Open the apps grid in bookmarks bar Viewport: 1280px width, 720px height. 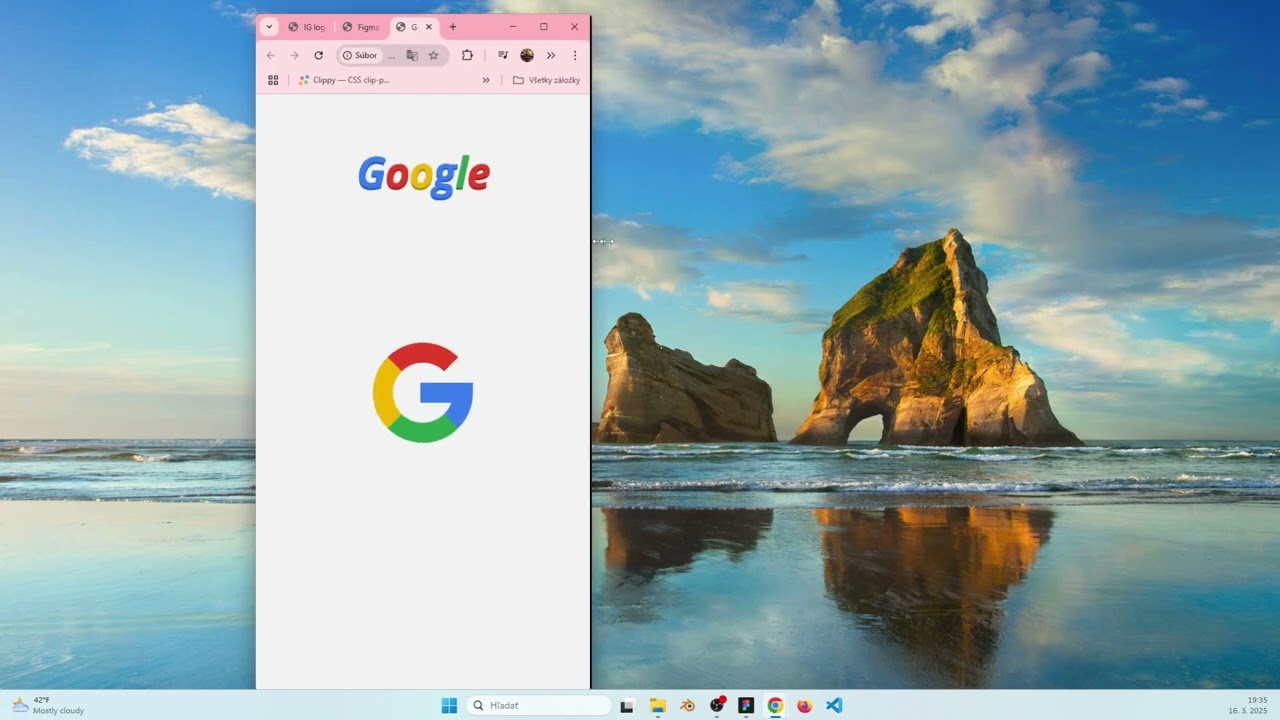tap(273, 80)
